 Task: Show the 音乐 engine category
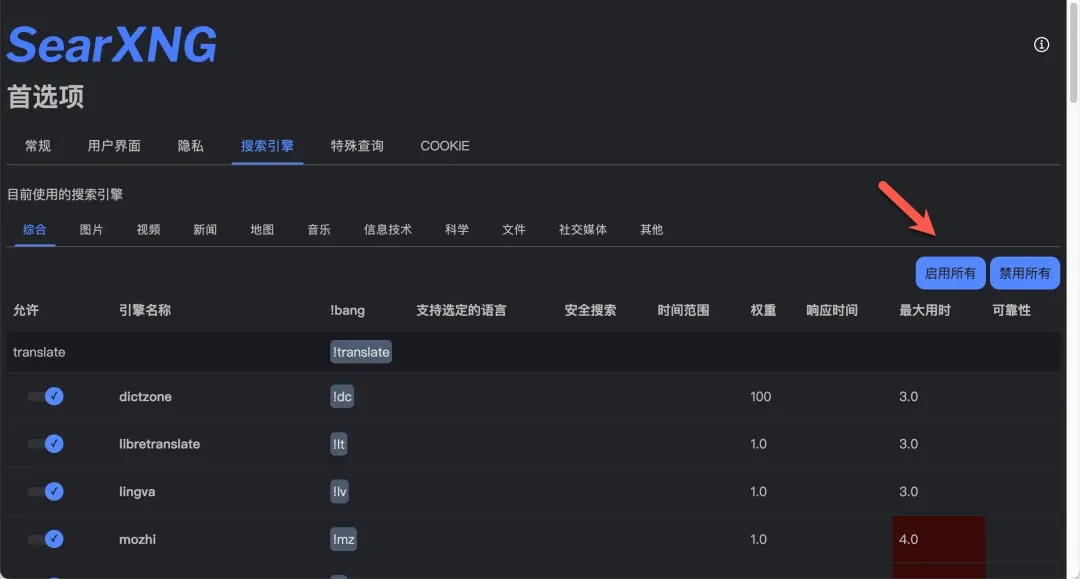point(319,229)
